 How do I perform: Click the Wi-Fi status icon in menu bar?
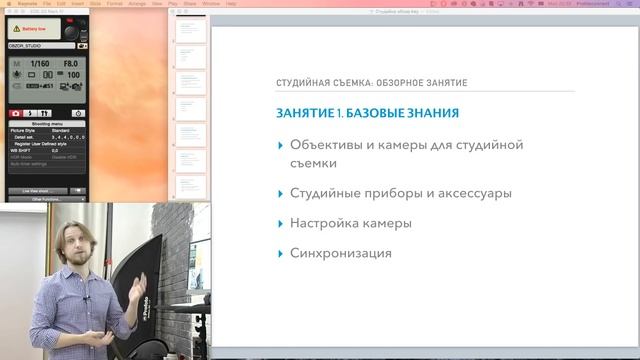tap(531, 4)
